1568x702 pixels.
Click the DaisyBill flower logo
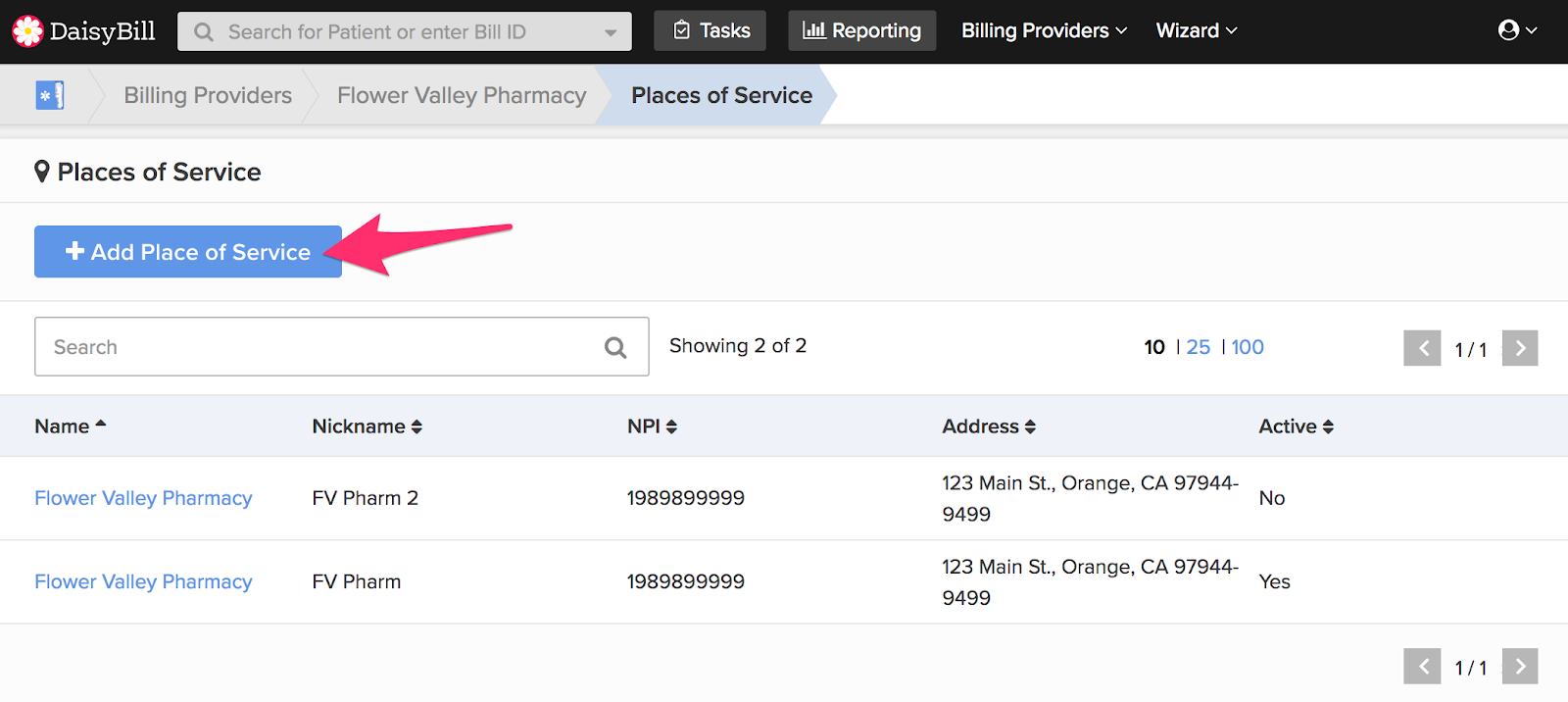27,31
